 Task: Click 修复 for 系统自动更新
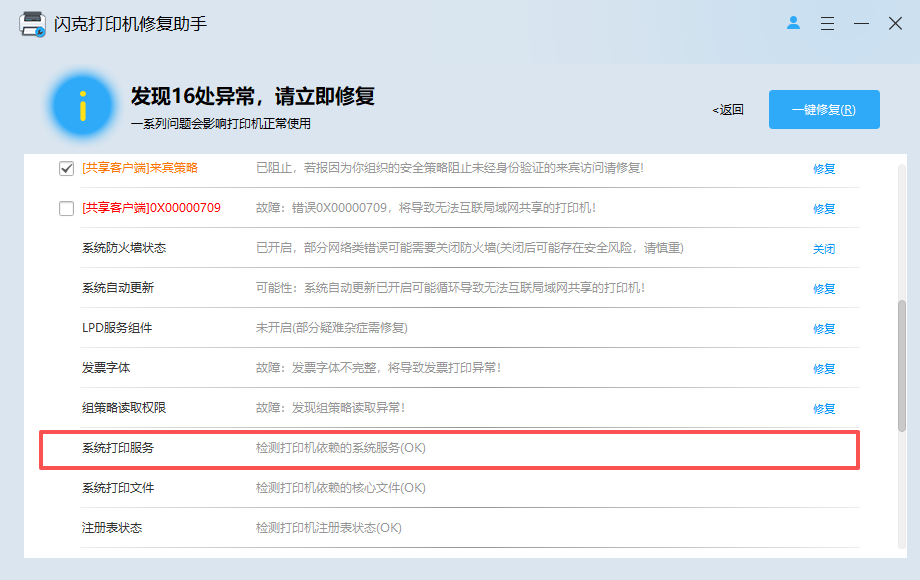pyautogui.click(x=824, y=289)
